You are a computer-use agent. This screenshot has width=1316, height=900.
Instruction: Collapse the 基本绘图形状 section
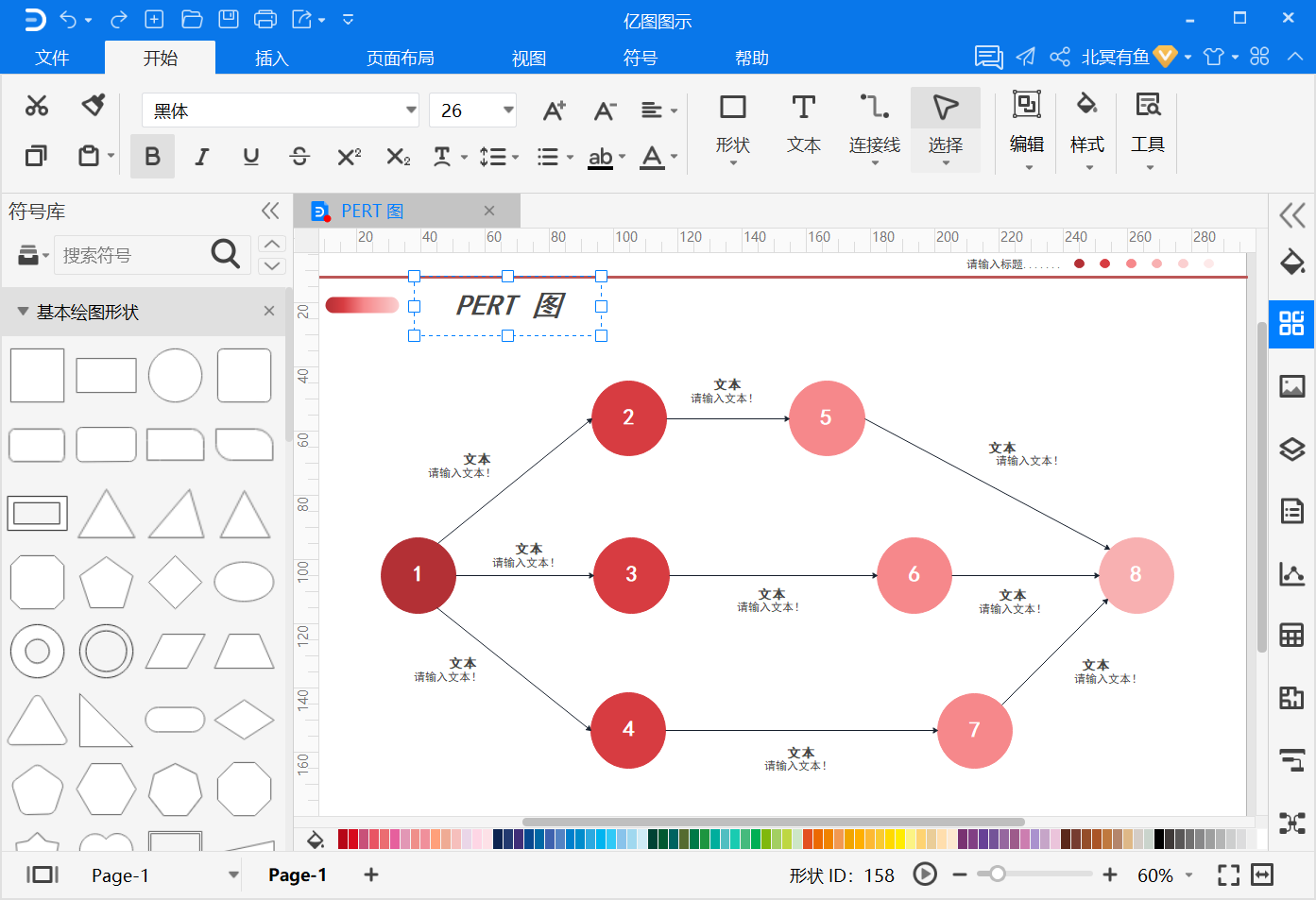click(x=23, y=311)
